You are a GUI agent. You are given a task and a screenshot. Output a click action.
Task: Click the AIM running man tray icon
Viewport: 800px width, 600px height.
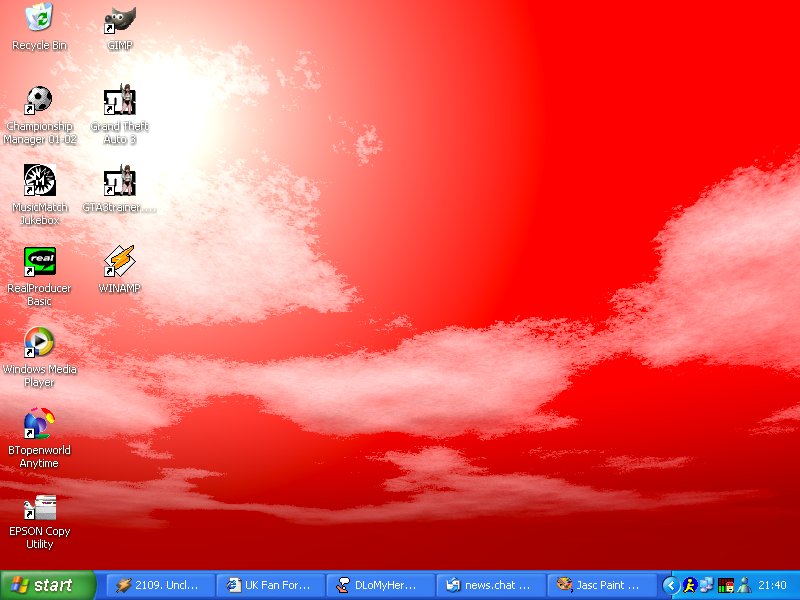[x=689, y=585]
